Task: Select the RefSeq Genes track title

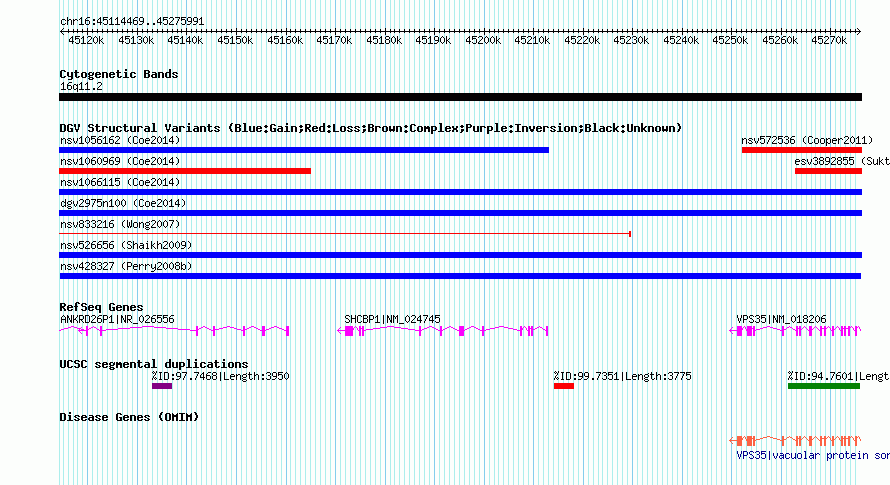Action: click(x=101, y=307)
